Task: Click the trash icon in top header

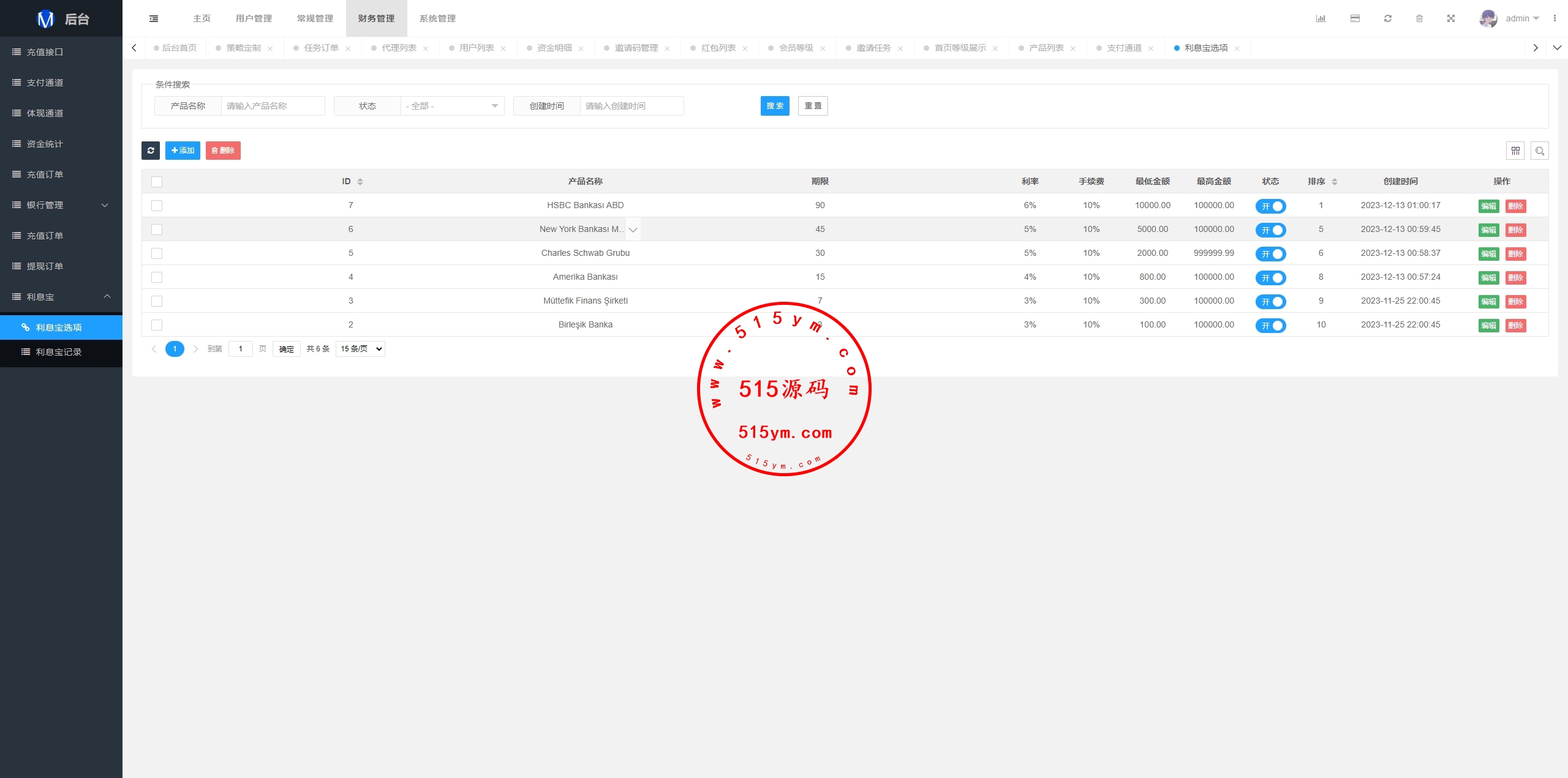Action: click(1419, 18)
